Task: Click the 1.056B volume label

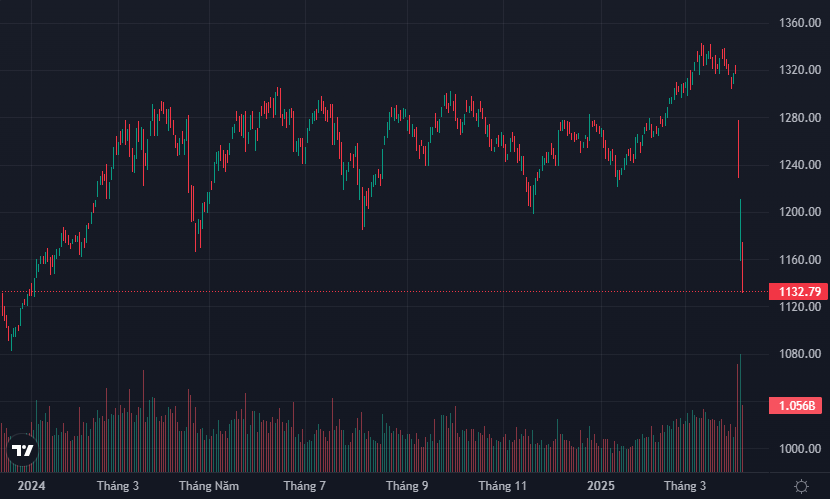Action: (x=796, y=406)
